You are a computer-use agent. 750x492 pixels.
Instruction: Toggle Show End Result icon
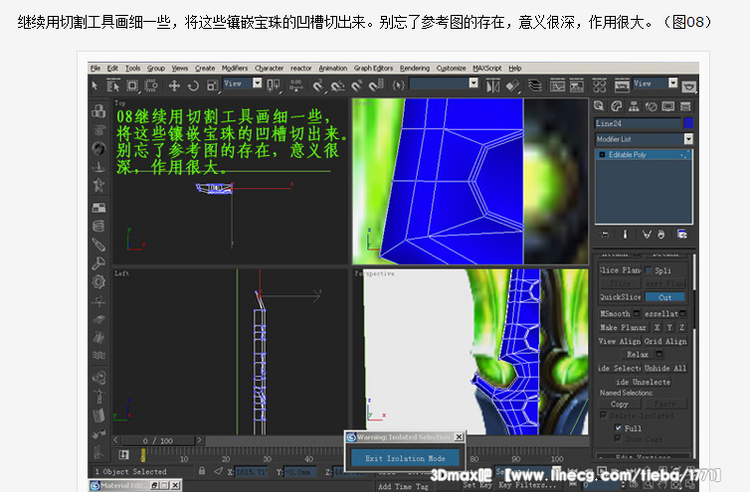pos(625,234)
